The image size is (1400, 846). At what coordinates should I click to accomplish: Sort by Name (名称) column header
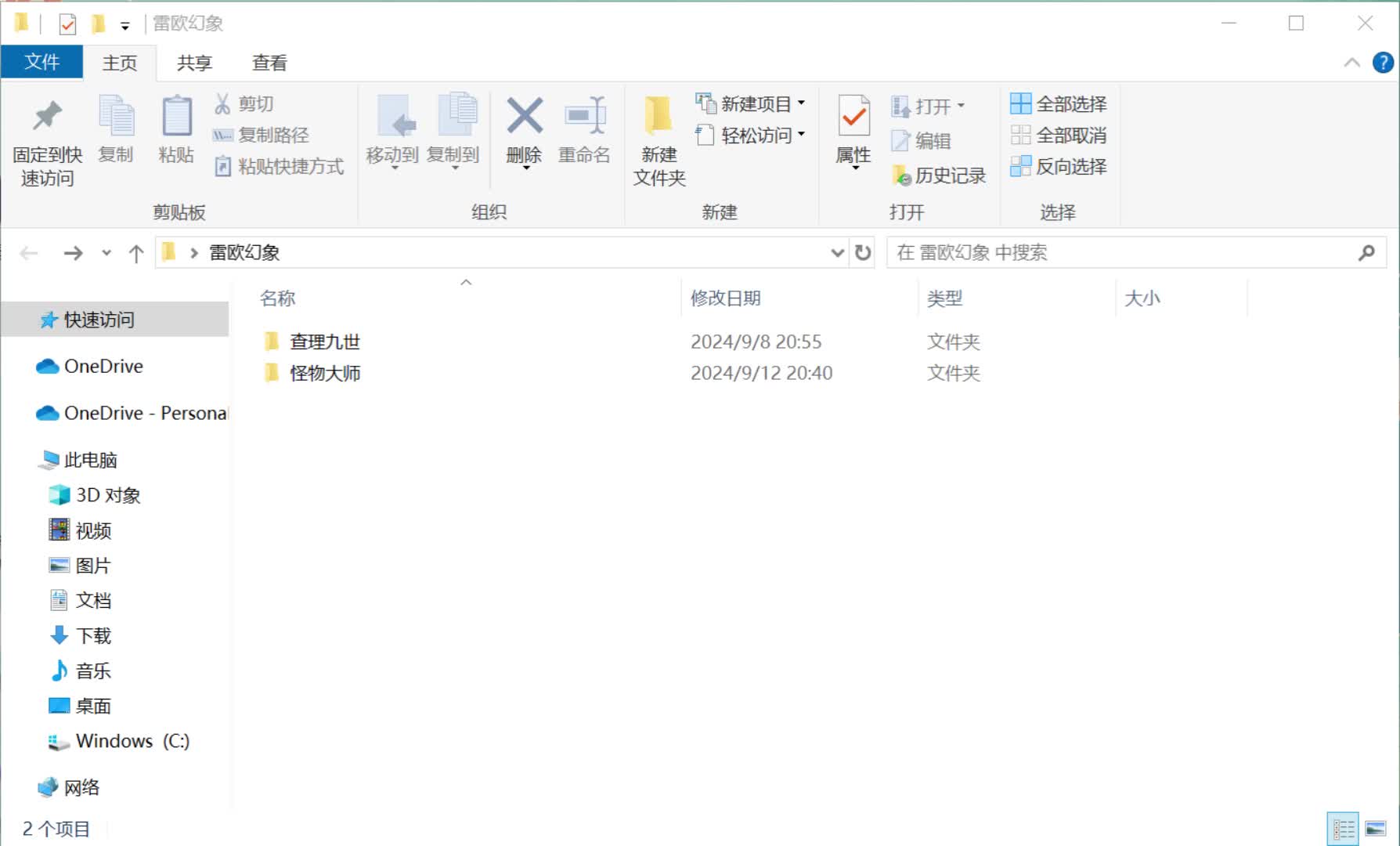(x=278, y=298)
